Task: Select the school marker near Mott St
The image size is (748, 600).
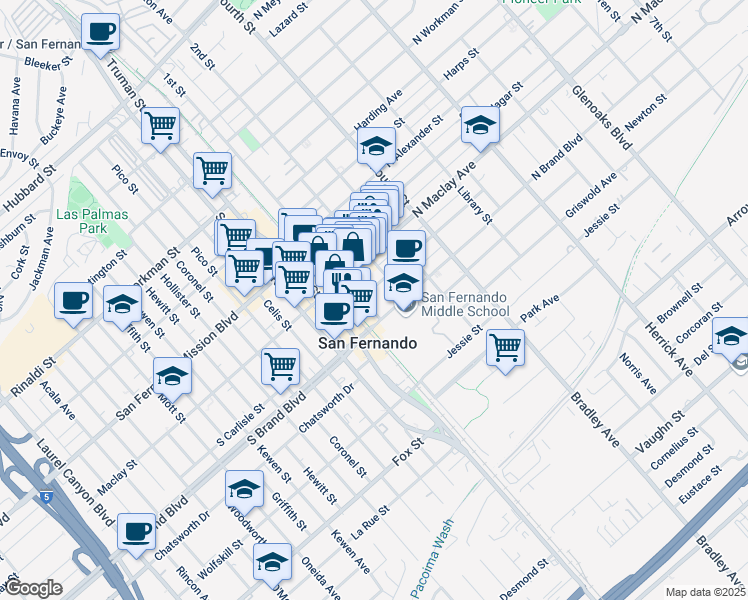Action: tap(172, 377)
